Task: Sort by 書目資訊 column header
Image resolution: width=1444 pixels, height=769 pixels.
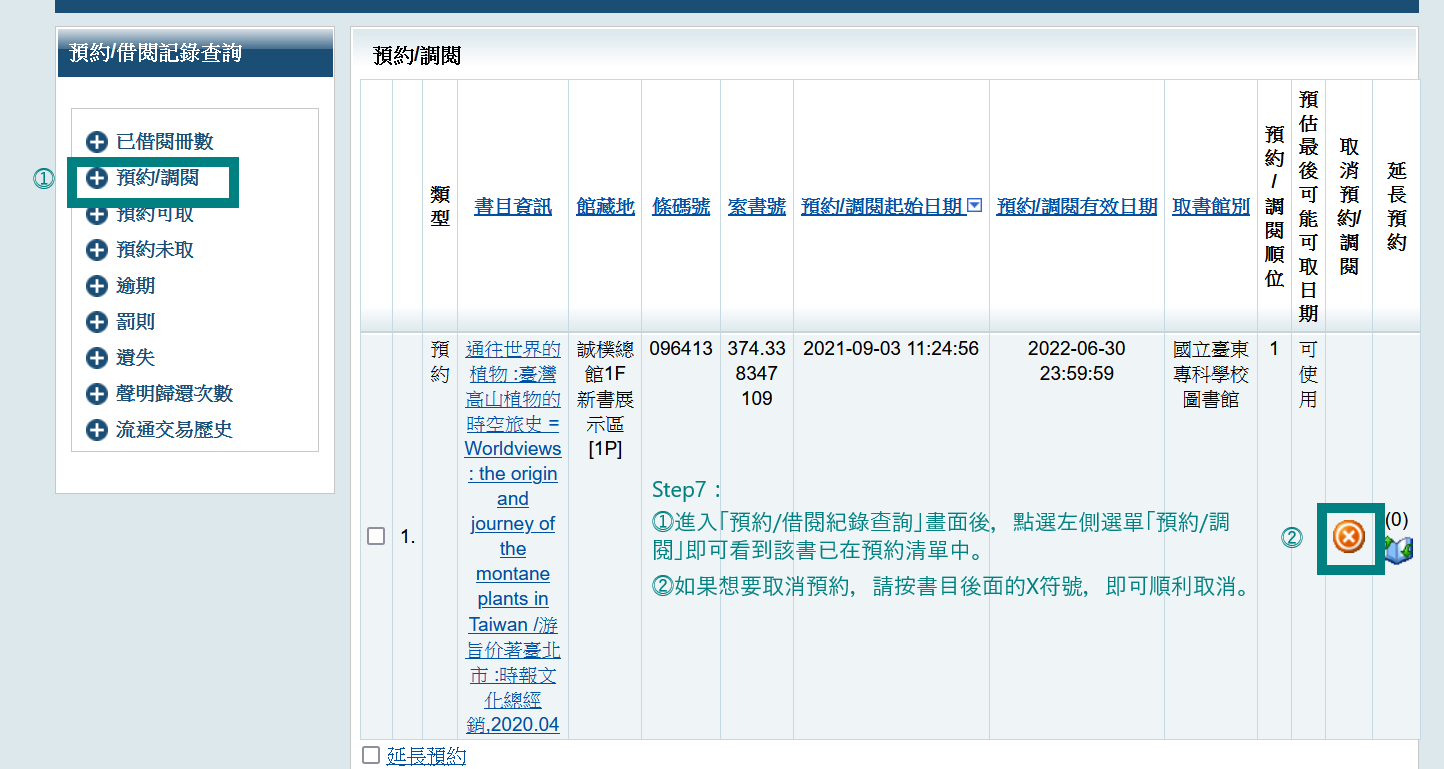Action: tap(513, 206)
